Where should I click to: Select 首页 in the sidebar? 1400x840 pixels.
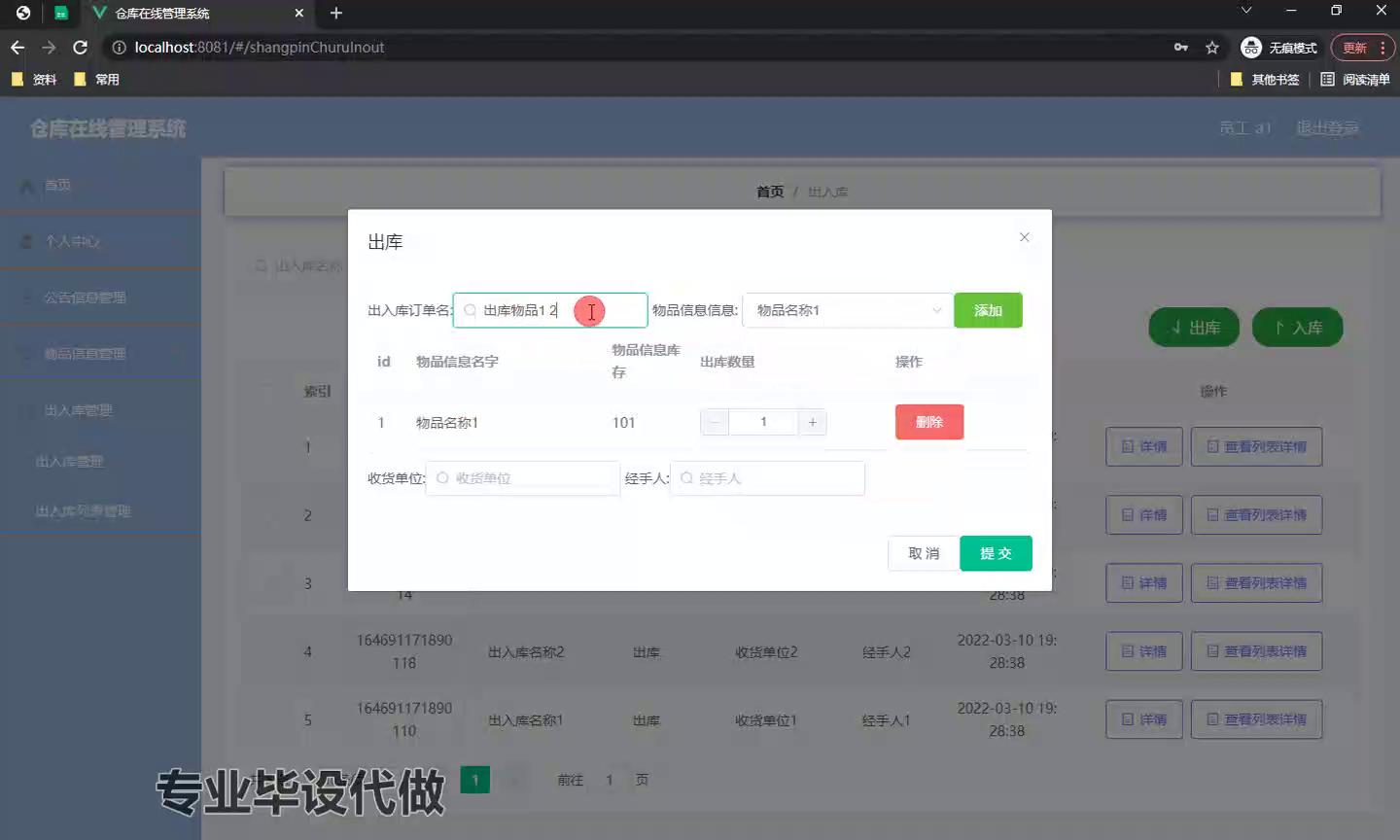pos(100,185)
